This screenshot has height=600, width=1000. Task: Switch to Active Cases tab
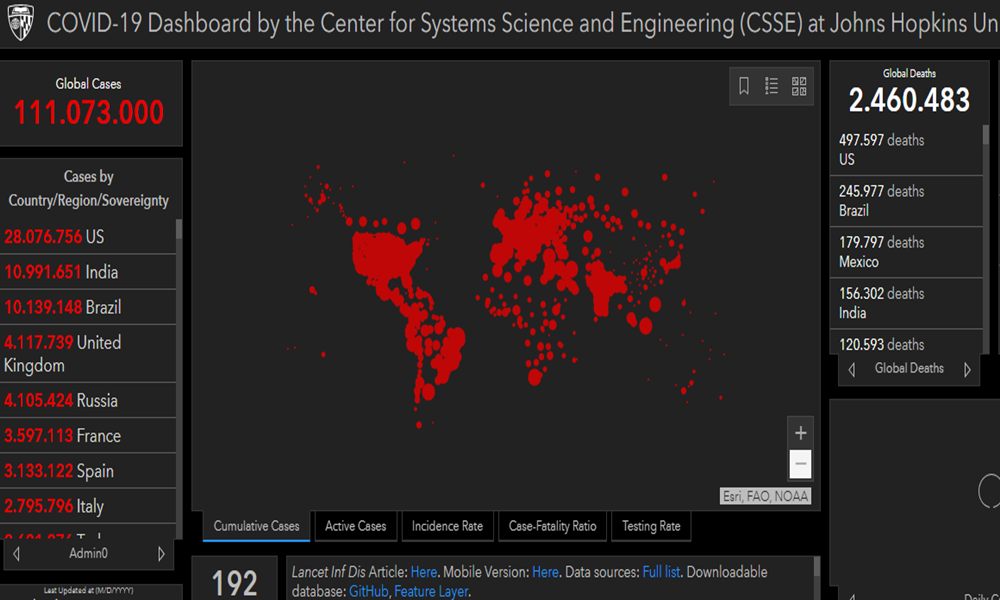click(x=355, y=526)
